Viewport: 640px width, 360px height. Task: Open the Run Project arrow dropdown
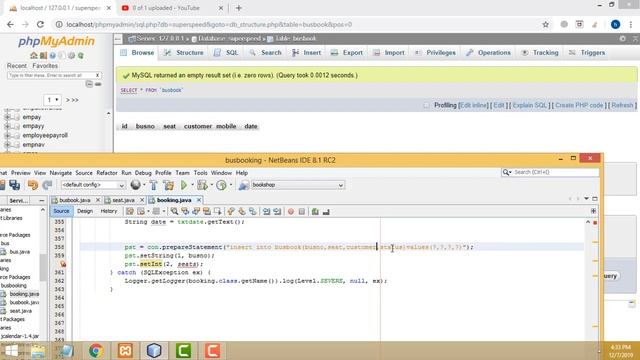[x=192, y=185]
